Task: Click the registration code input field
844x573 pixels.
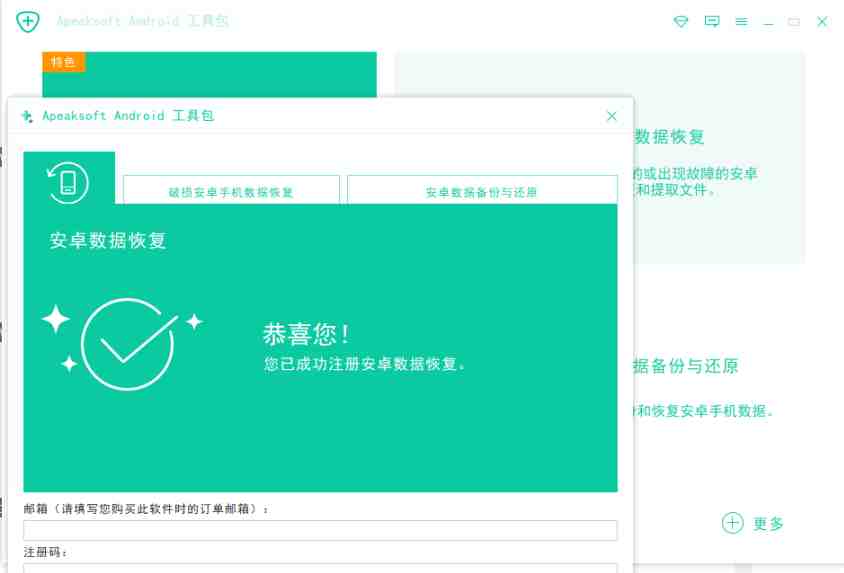Action: tap(320, 568)
